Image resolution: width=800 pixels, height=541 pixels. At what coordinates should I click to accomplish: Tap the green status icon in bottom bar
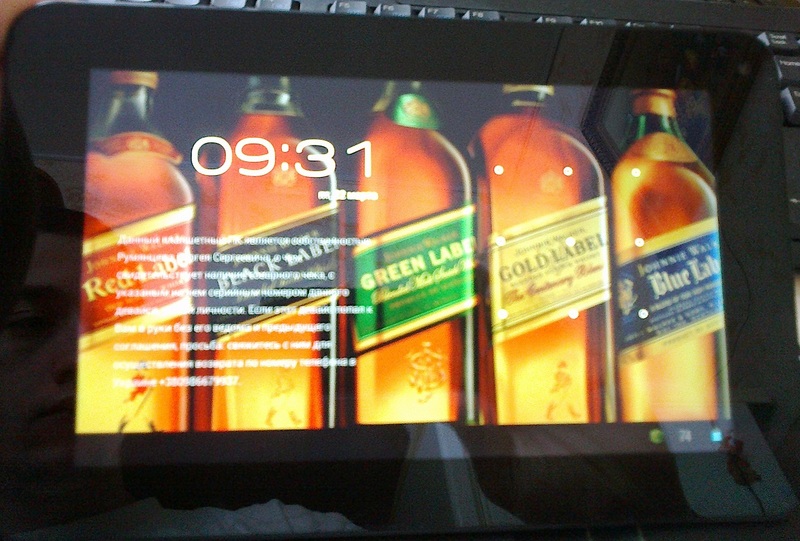(x=657, y=435)
